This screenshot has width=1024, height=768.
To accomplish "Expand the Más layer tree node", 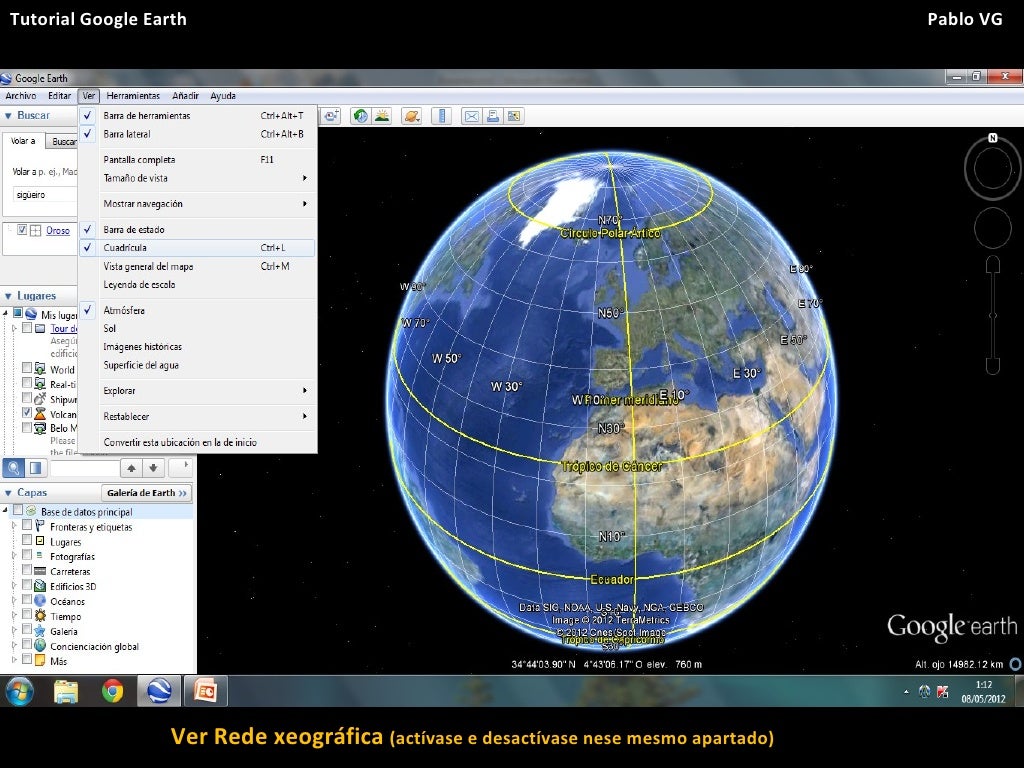I will tap(14, 661).
